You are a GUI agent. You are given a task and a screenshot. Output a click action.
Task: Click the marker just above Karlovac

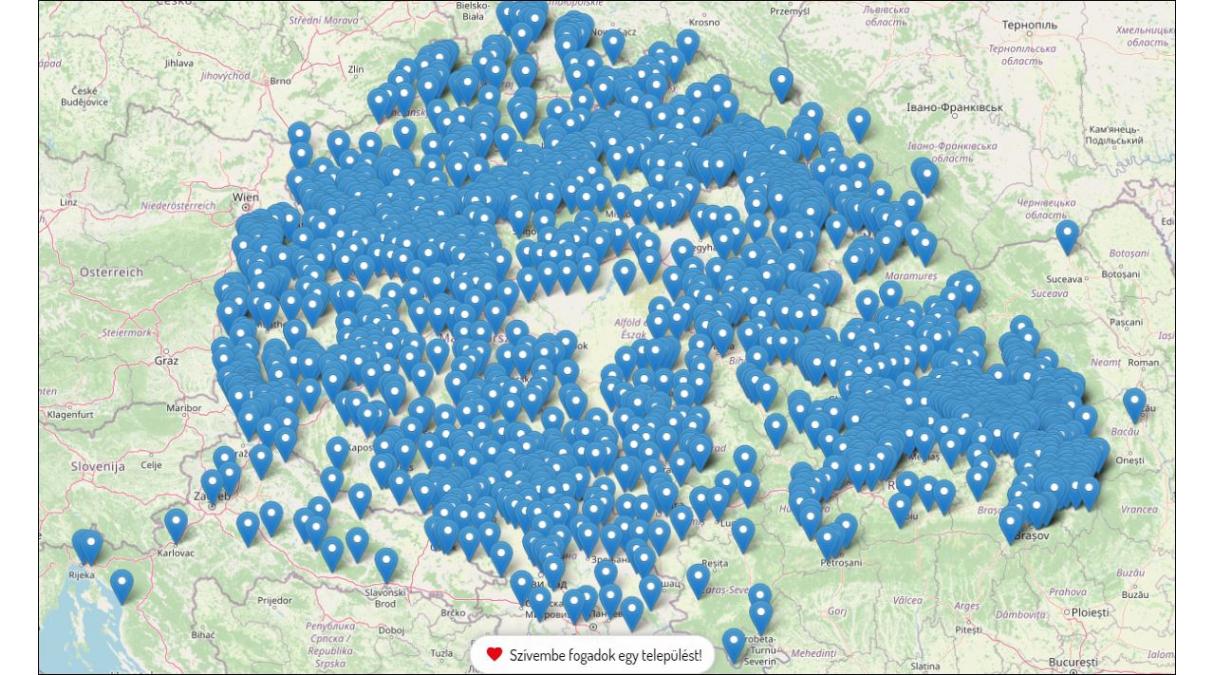pos(176,524)
